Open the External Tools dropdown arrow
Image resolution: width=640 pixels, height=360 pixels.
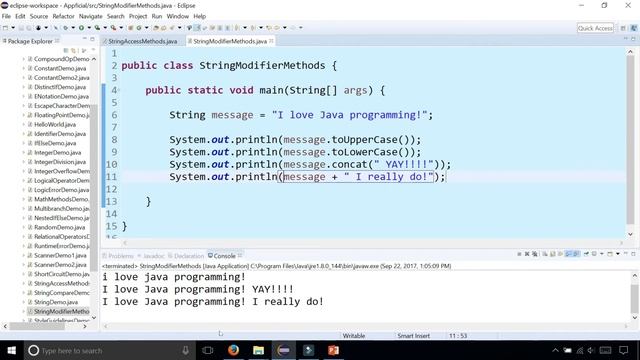point(121,28)
